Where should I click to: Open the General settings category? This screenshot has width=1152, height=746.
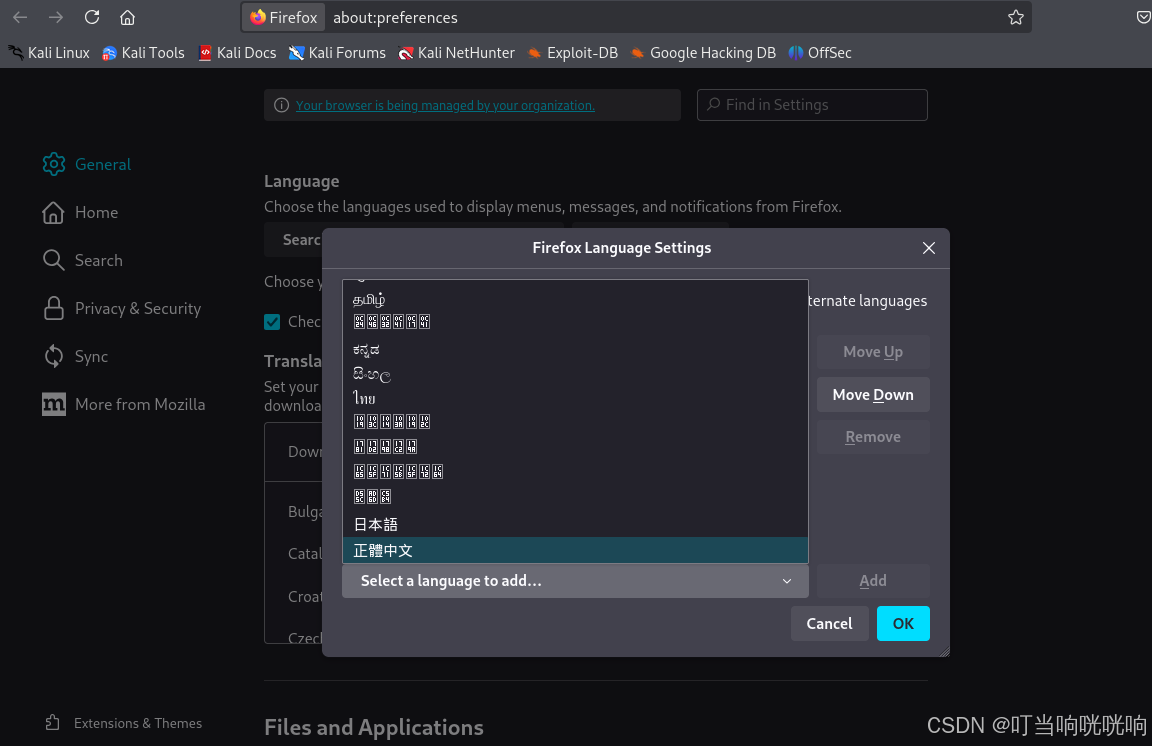[87, 164]
